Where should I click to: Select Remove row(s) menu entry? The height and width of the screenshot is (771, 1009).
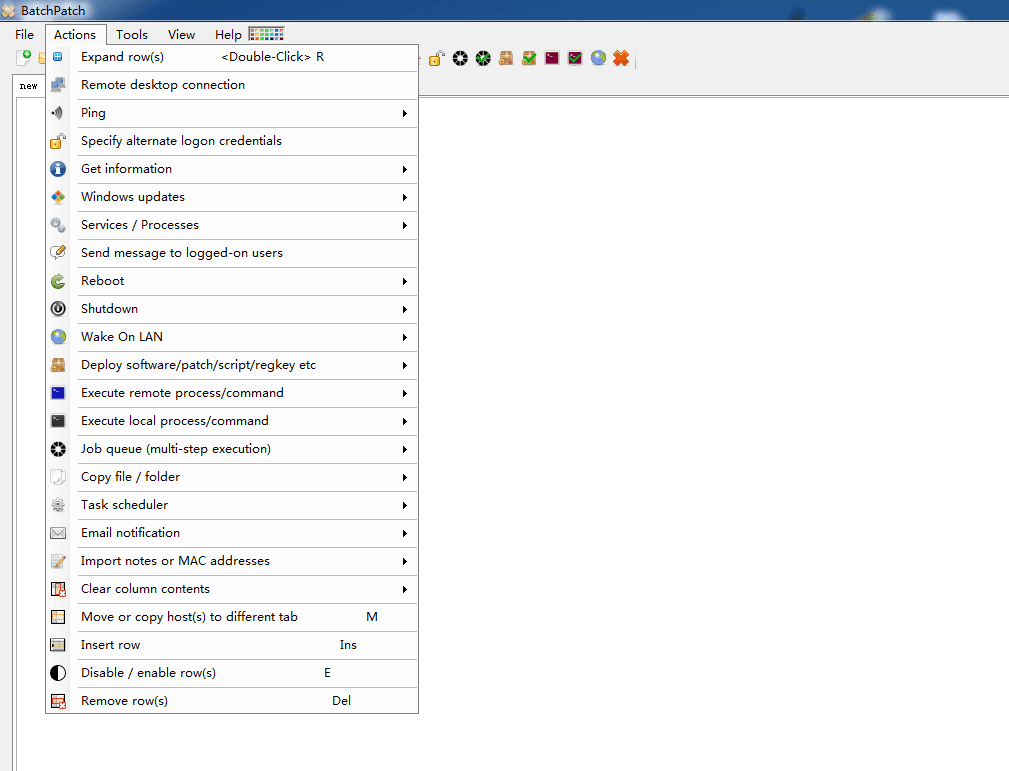(x=124, y=701)
